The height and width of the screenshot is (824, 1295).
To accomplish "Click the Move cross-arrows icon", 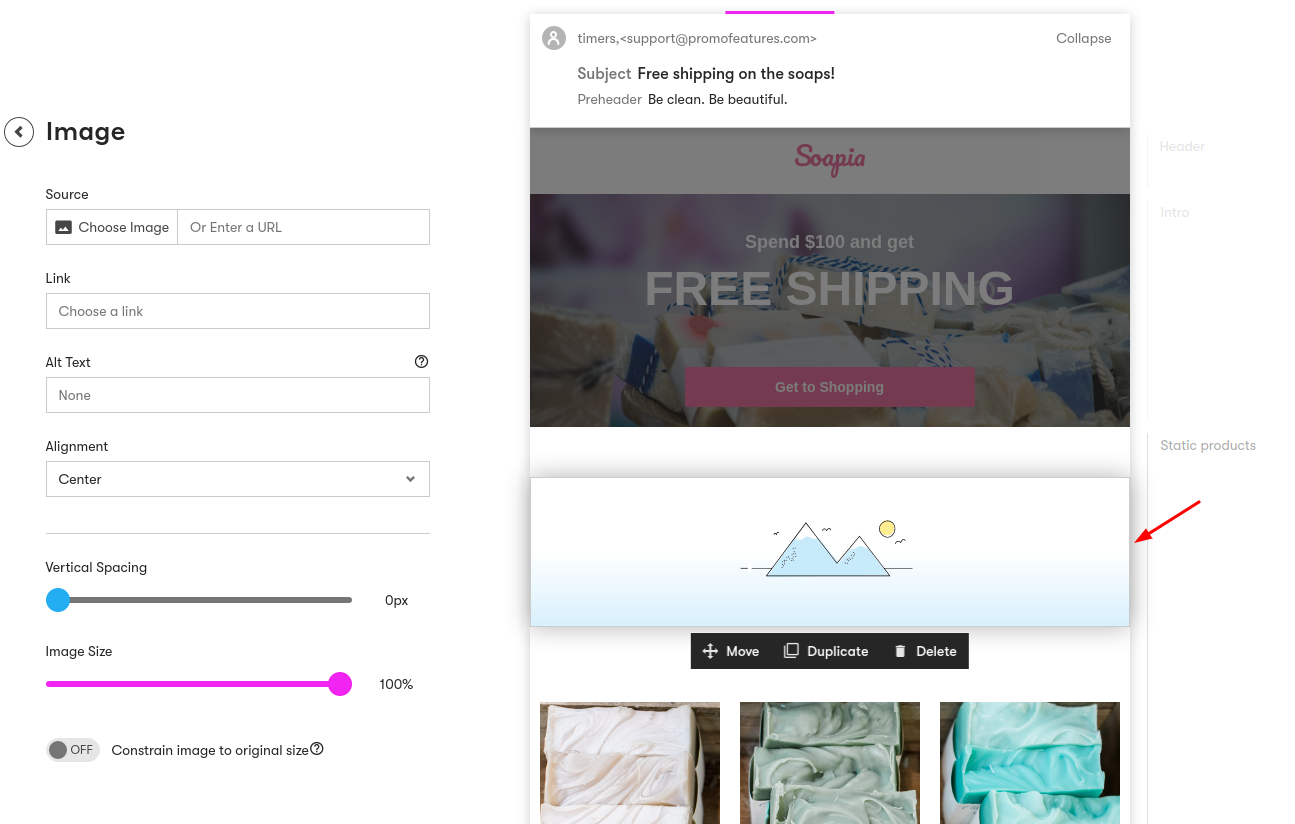I will (710, 651).
